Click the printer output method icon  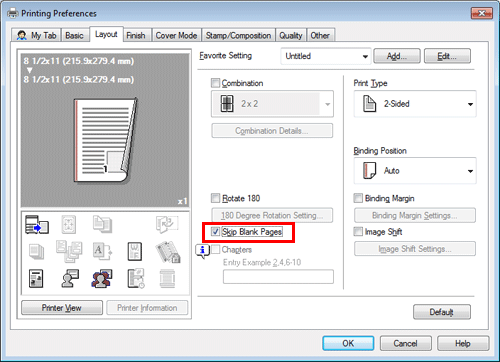pyautogui.click(x=37, y=224)
